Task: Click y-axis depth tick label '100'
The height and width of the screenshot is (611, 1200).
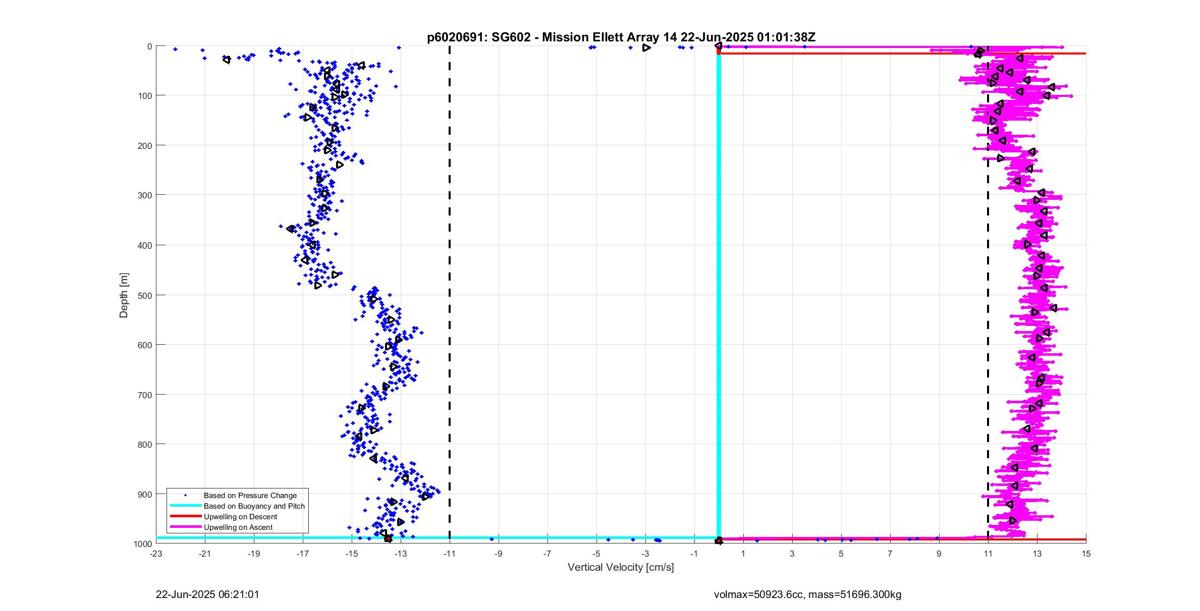Action: tap(144, 96)
